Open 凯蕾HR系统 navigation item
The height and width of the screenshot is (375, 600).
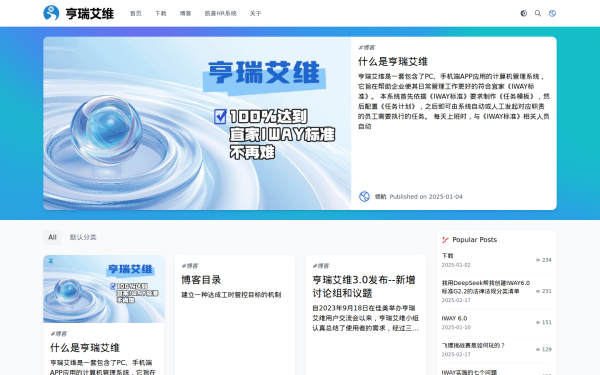(220, 13)
